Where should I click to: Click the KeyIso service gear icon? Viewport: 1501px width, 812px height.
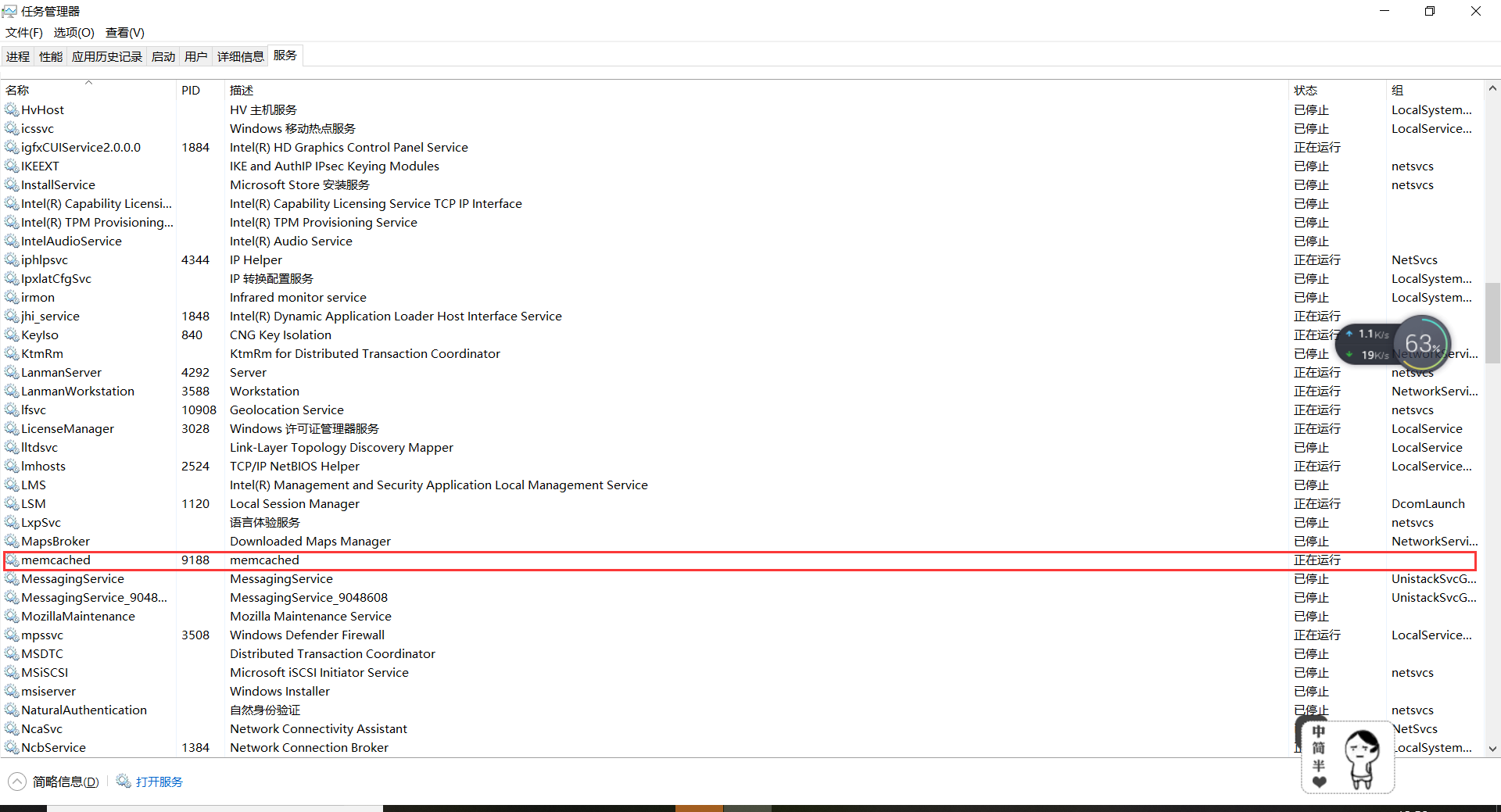[11, 334]
